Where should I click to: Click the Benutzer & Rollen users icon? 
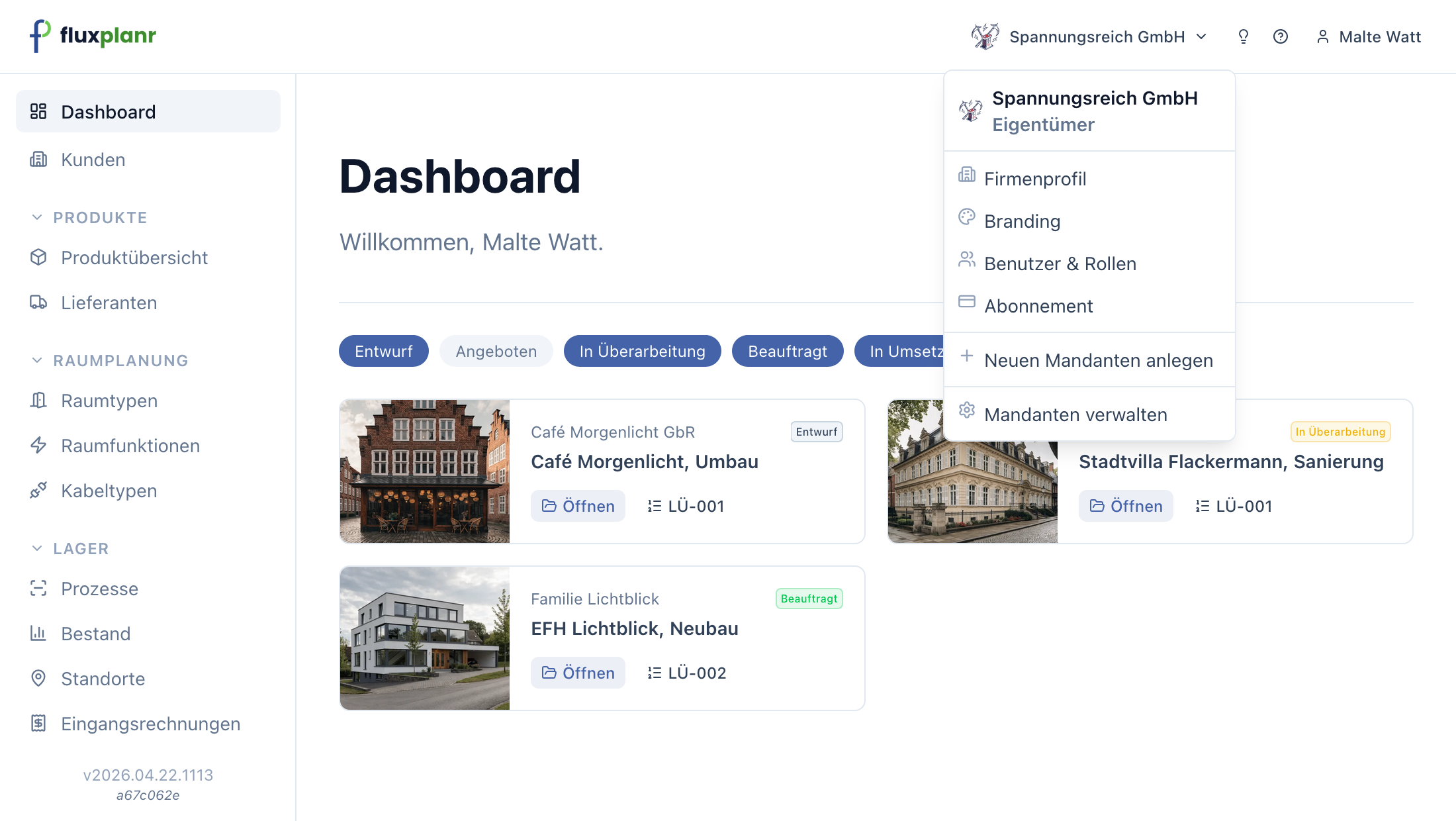[x=967, y=260]
